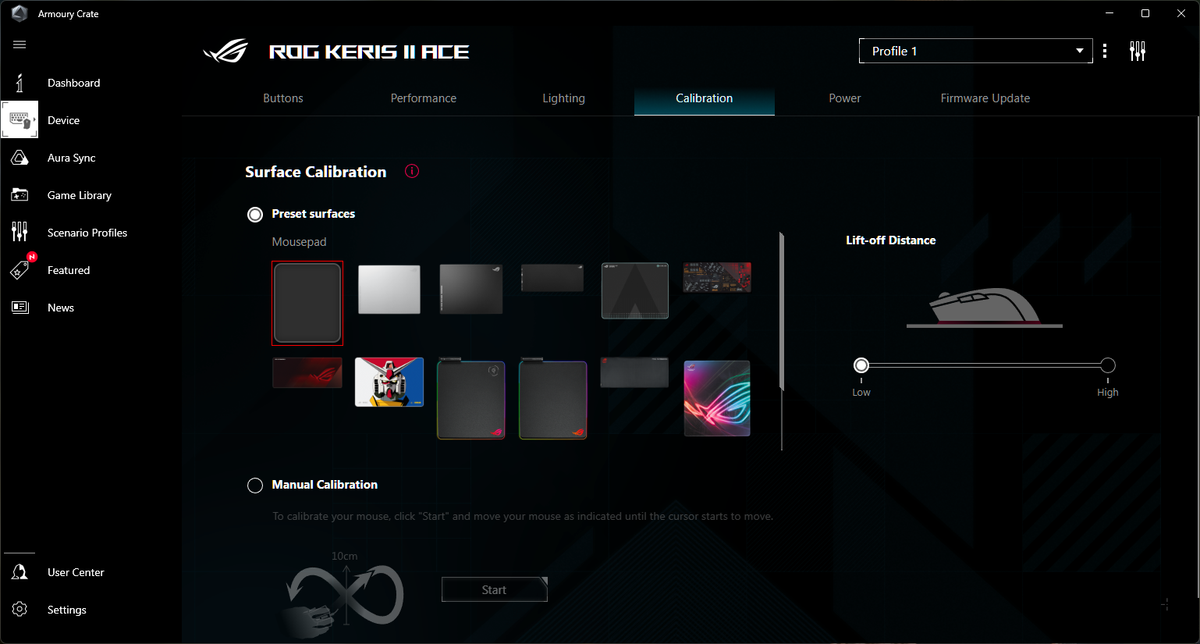Click the Aura Sync icon
This screenshot has height=644, width=1200.
(19, 158)
